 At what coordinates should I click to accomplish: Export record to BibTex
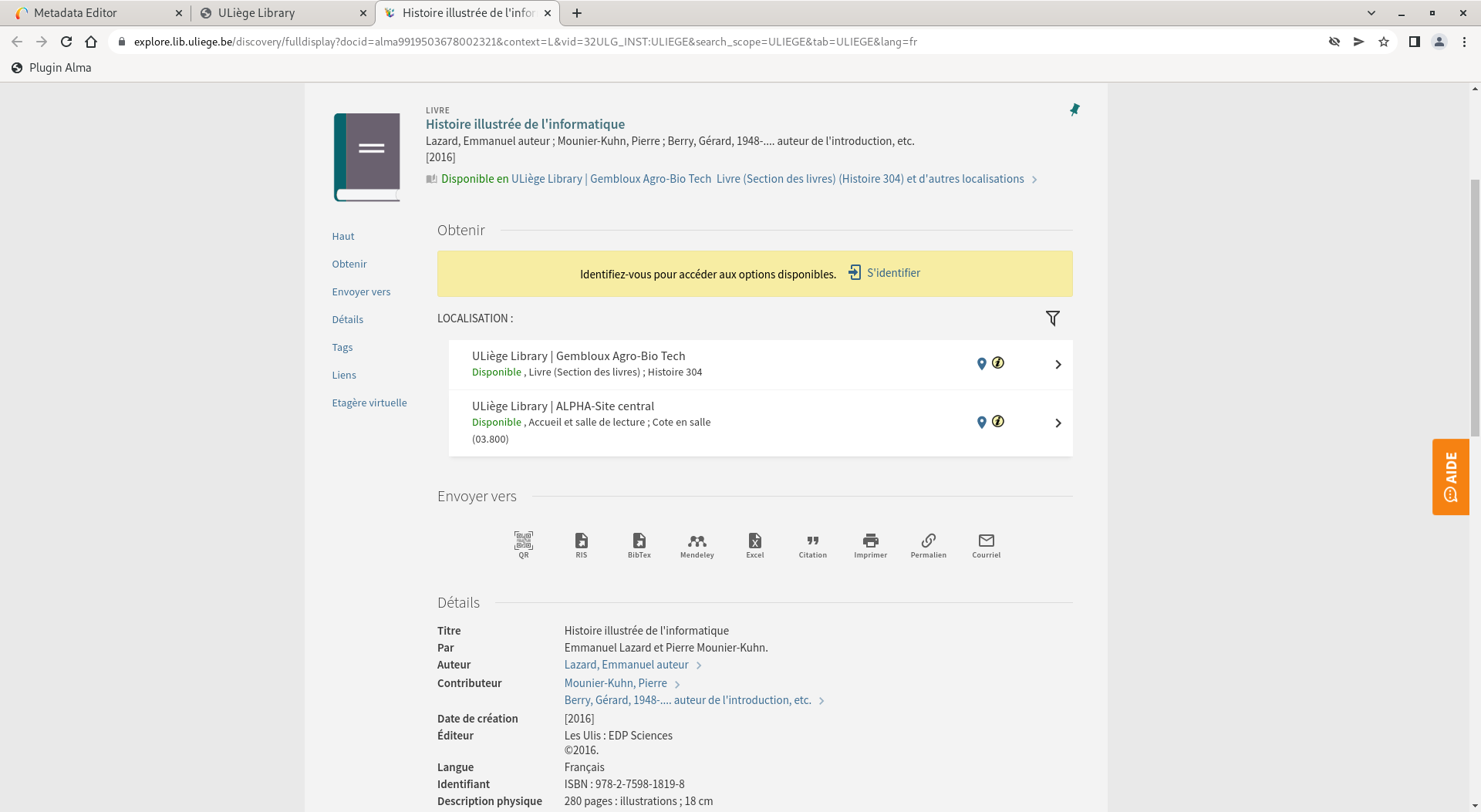click(639, 544)
